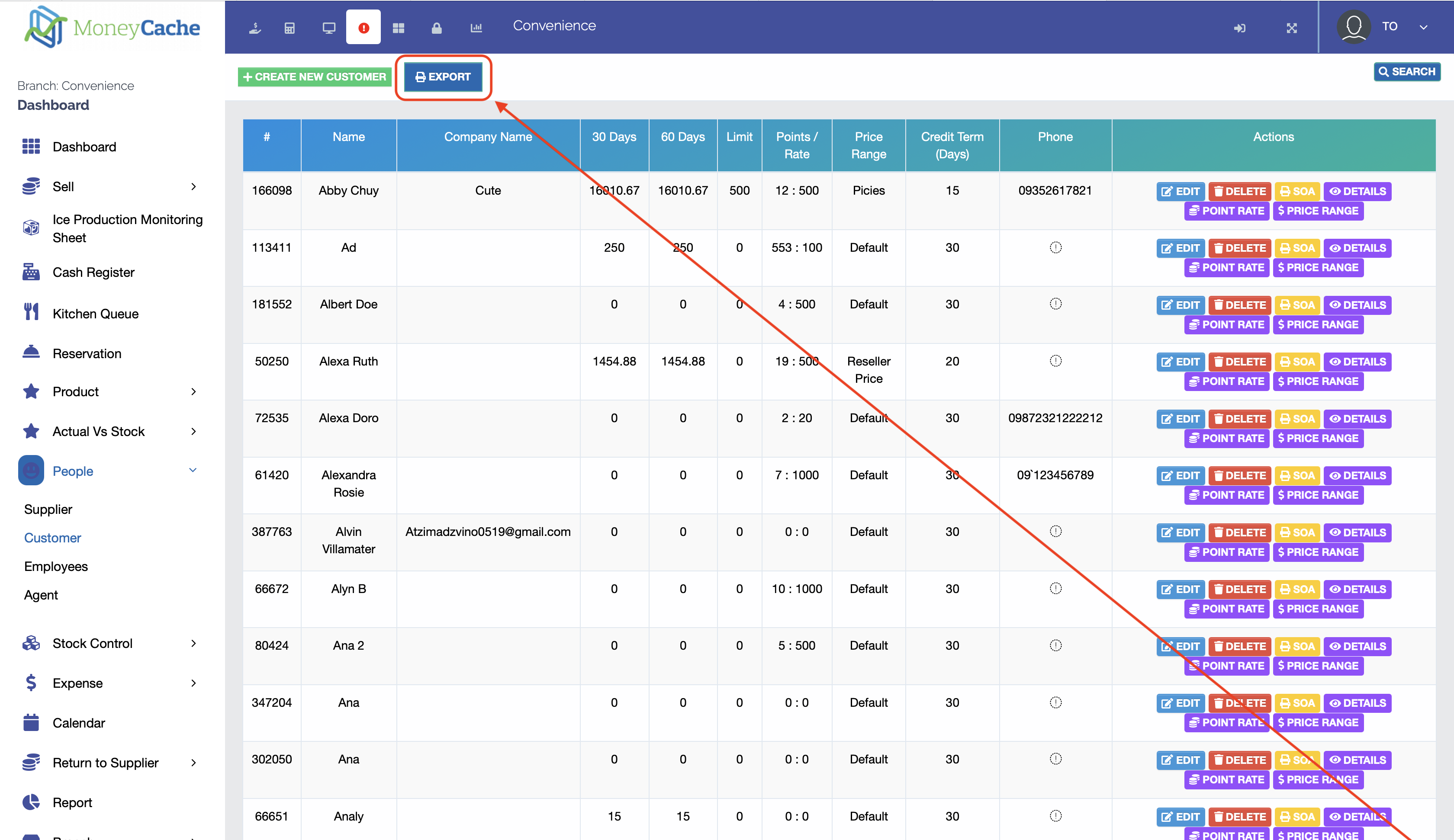Click the hand-holding-dollar icon in top bar
Viewport: 1454px width, 840px height.
[255, 28]
